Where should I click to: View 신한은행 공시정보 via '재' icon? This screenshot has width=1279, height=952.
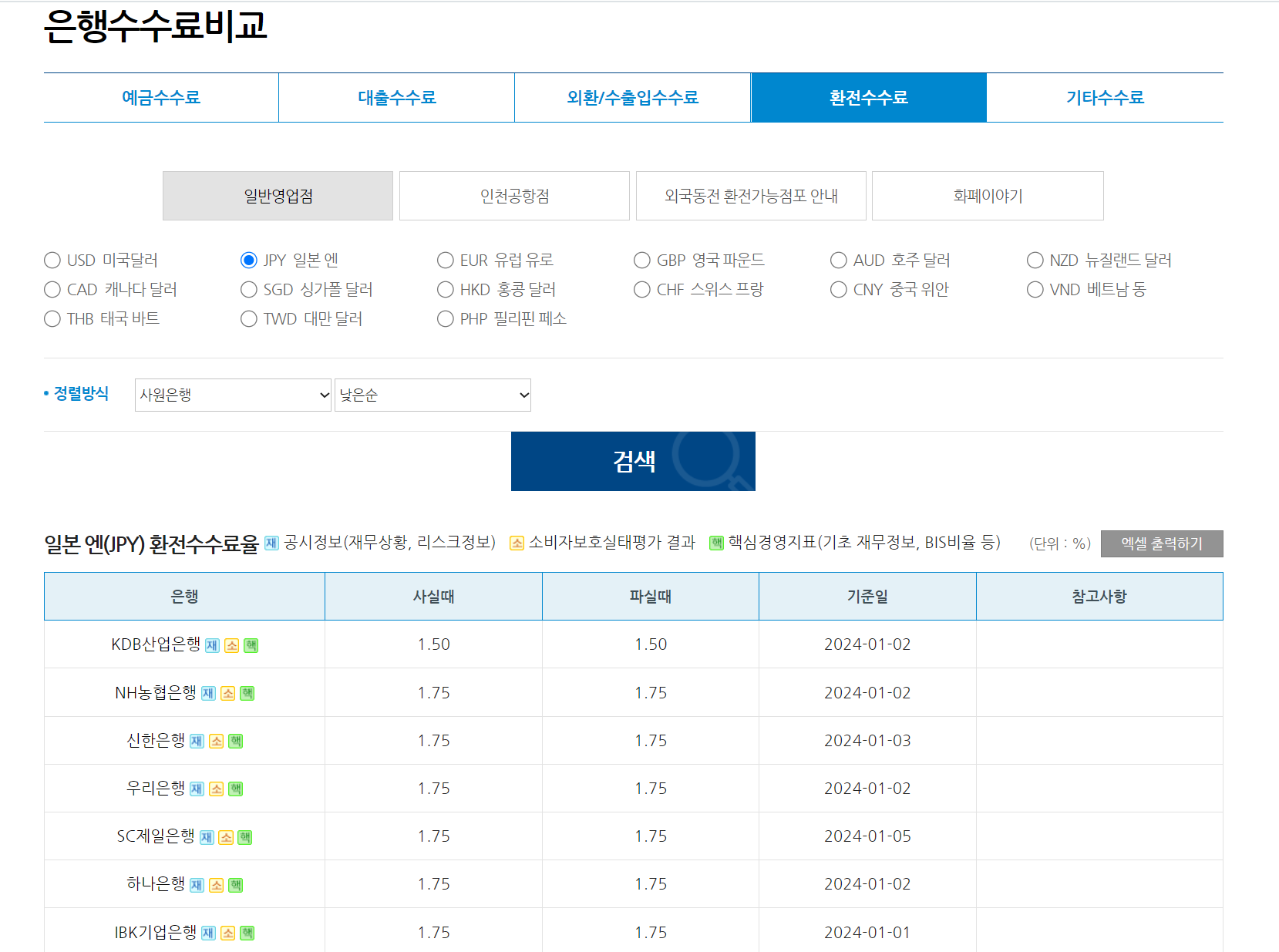pos(197,742)
